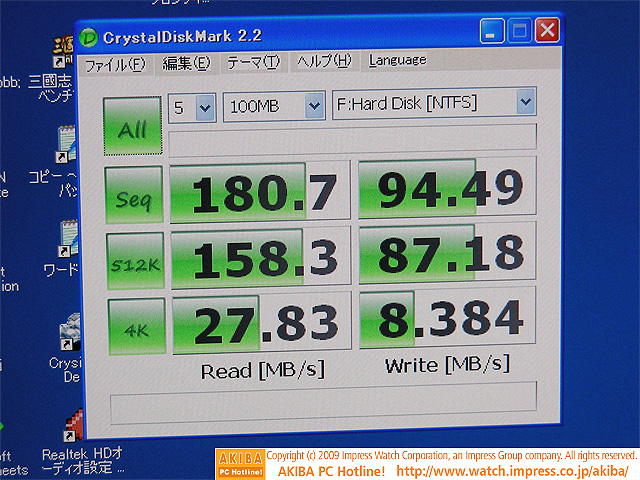Open the test count dropdown showing 5

point(193,105)
